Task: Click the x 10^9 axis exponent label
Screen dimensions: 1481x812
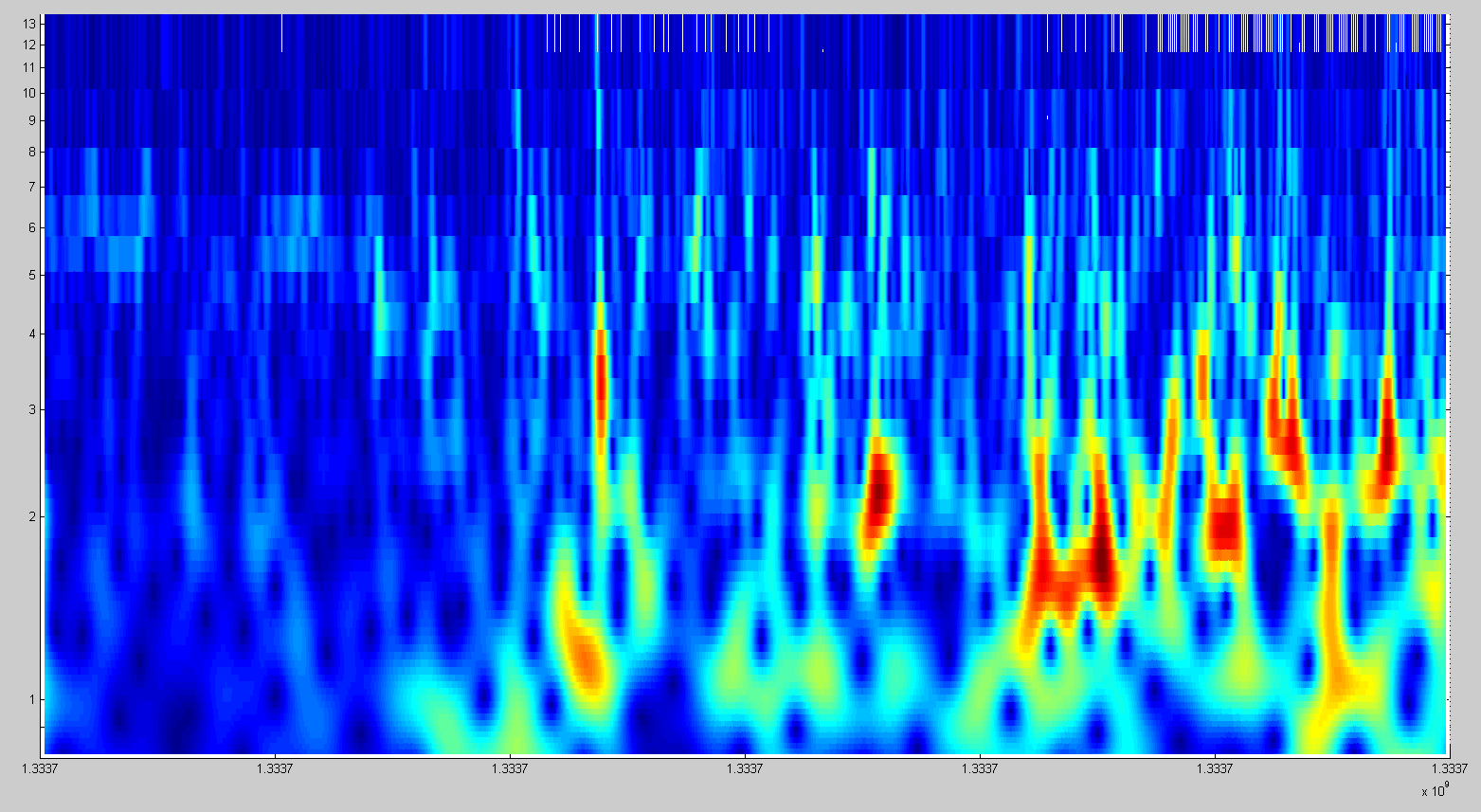Action: click(1435, 788)
